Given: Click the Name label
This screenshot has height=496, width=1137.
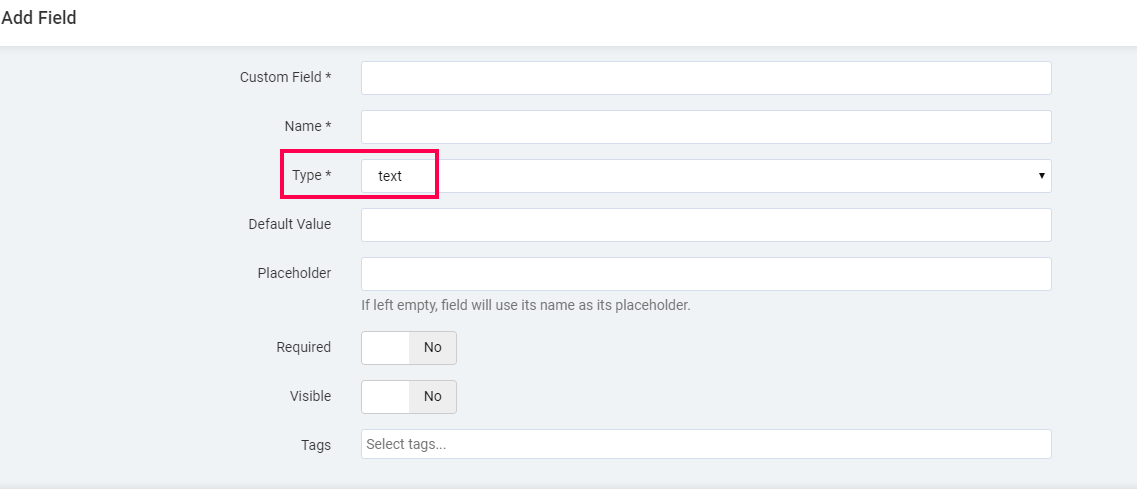Looking at the screenshot, I should point(307,126).
